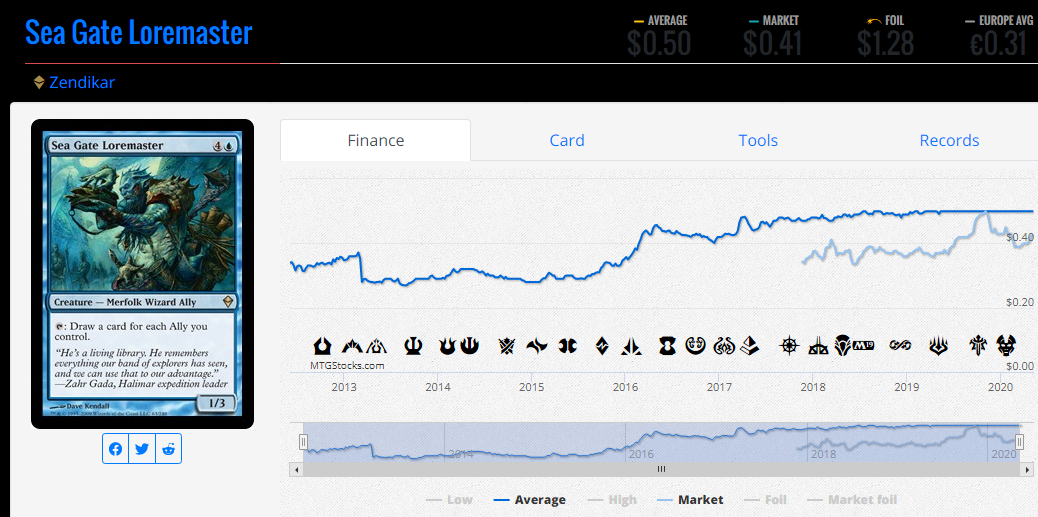
Task: Click the Theros set symbol on chart
Action: tap(413, 346)
